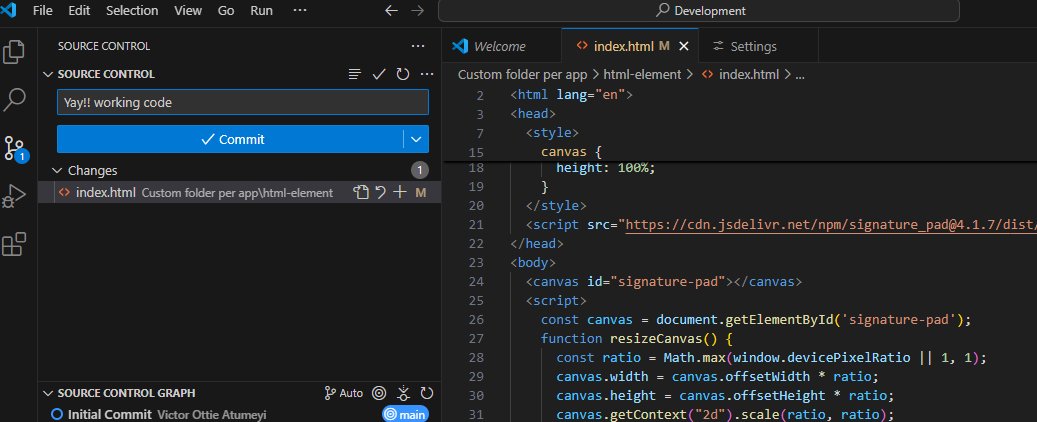Image resolution: width=1037 pixels, height=422 pixels.
Task: Close the index.html editor tab
Action: [x=684, y=46]
